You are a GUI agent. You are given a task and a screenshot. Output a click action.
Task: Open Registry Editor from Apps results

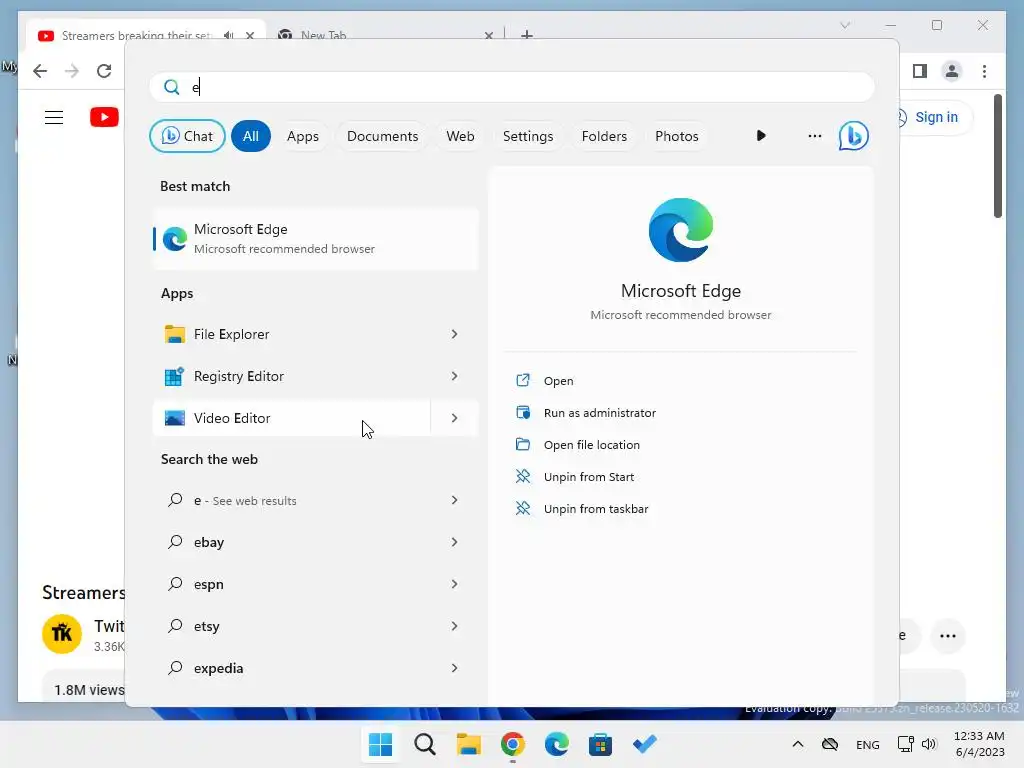291,376
